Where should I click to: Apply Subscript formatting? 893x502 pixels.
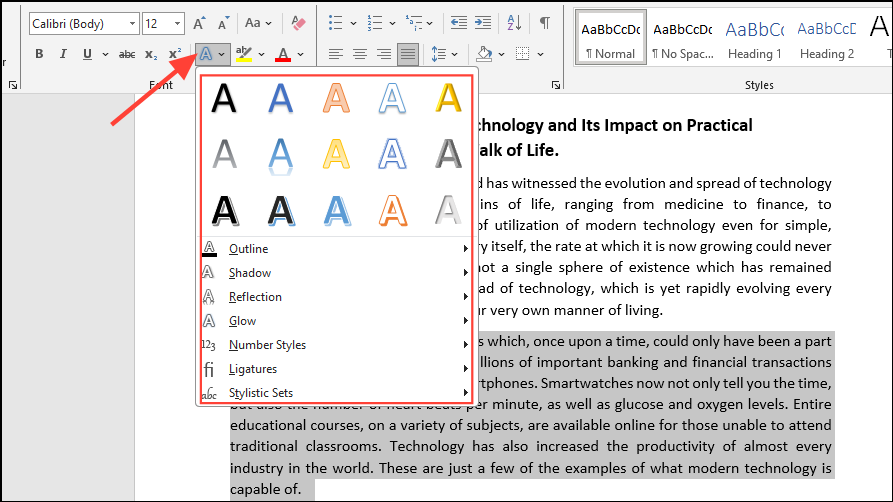[151, 54]
